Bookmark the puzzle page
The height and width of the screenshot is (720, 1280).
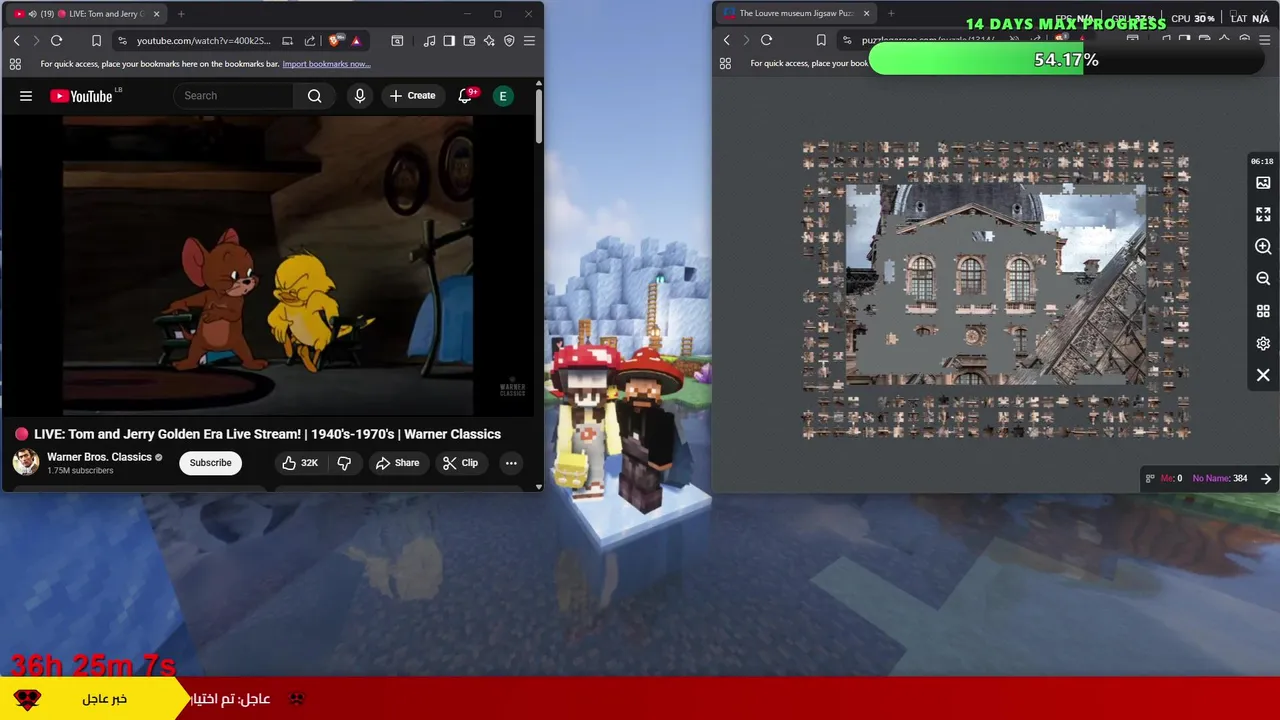tap(821, 40)
